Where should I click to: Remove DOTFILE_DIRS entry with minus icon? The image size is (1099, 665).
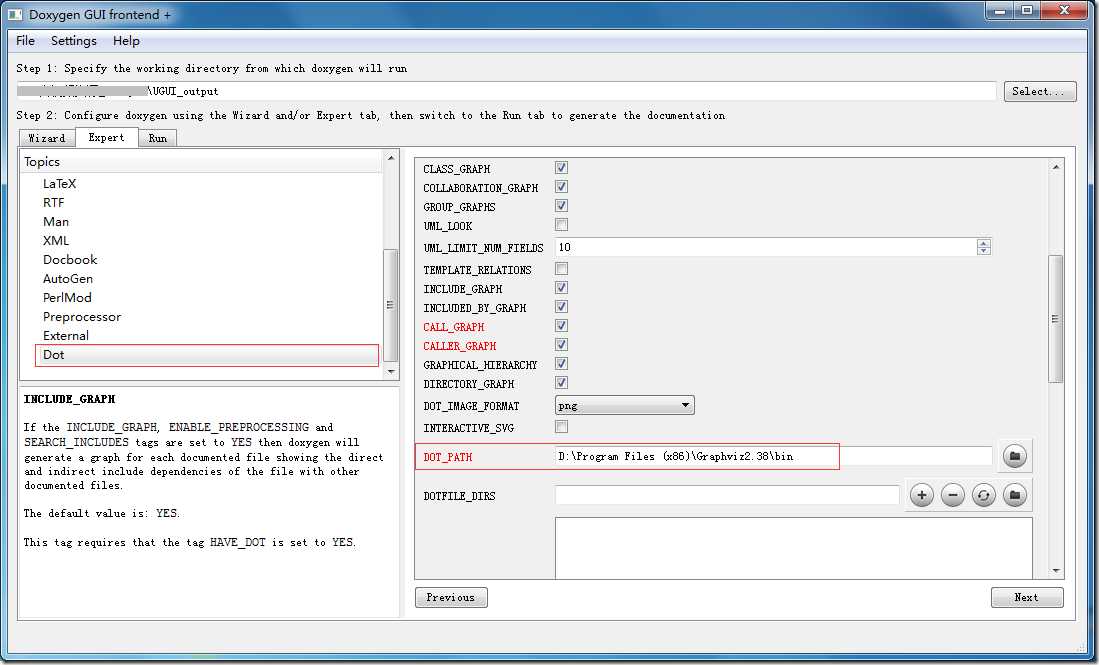[953, 495]
